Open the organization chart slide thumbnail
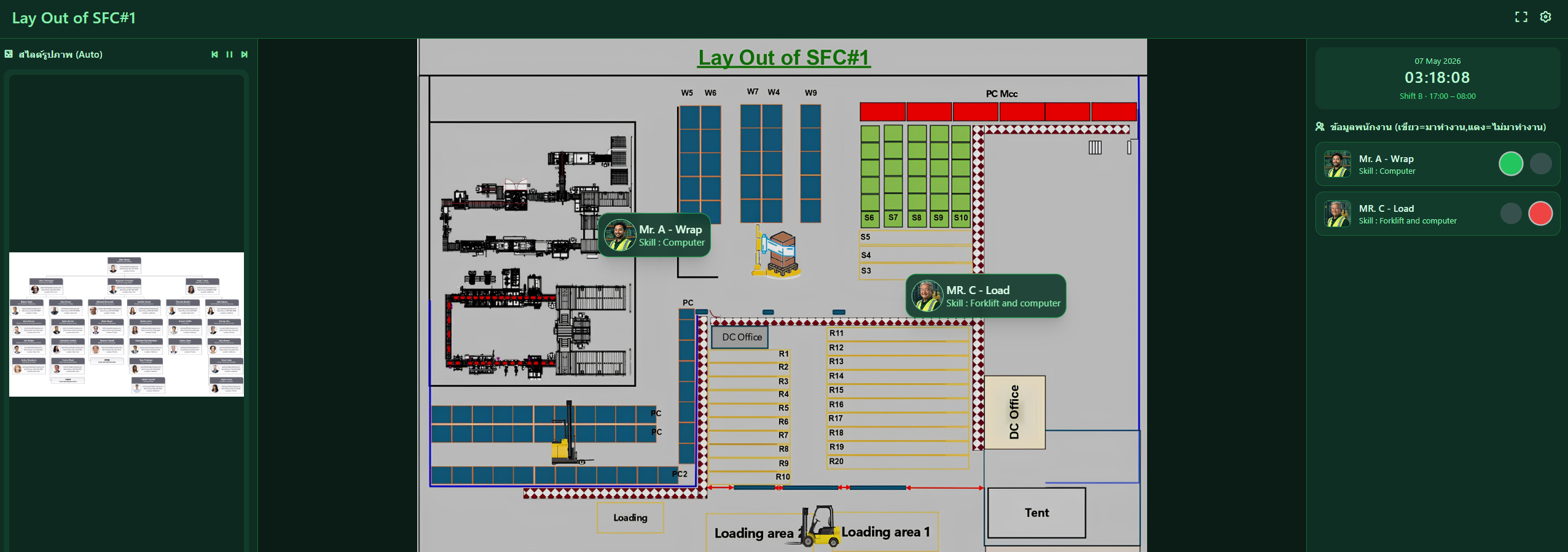This screenshot has height=552, width=1568. [127, 324]
